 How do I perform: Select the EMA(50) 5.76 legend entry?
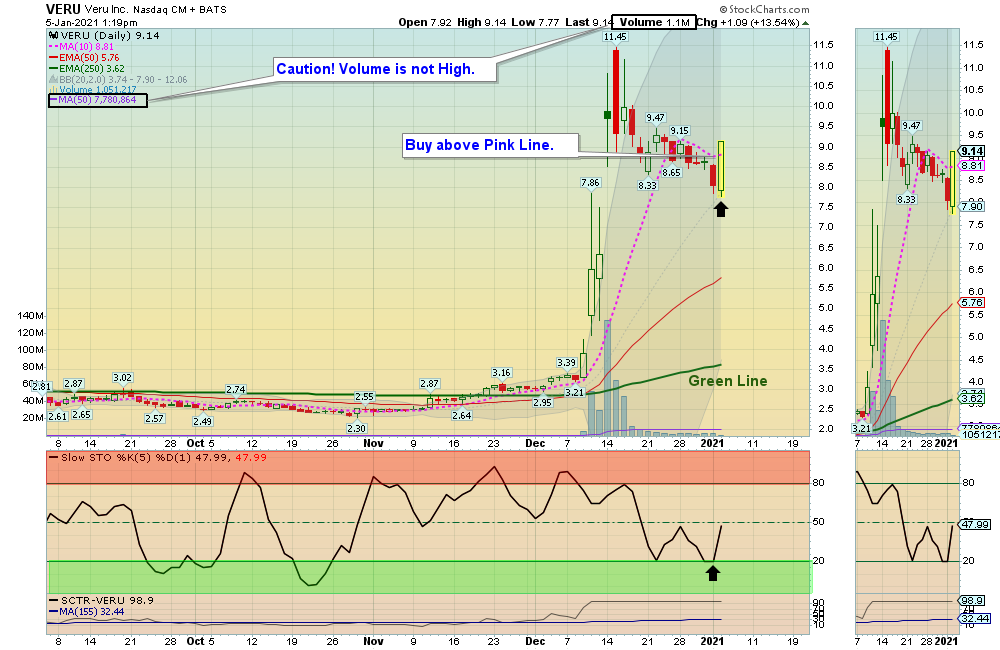(84, 57)
